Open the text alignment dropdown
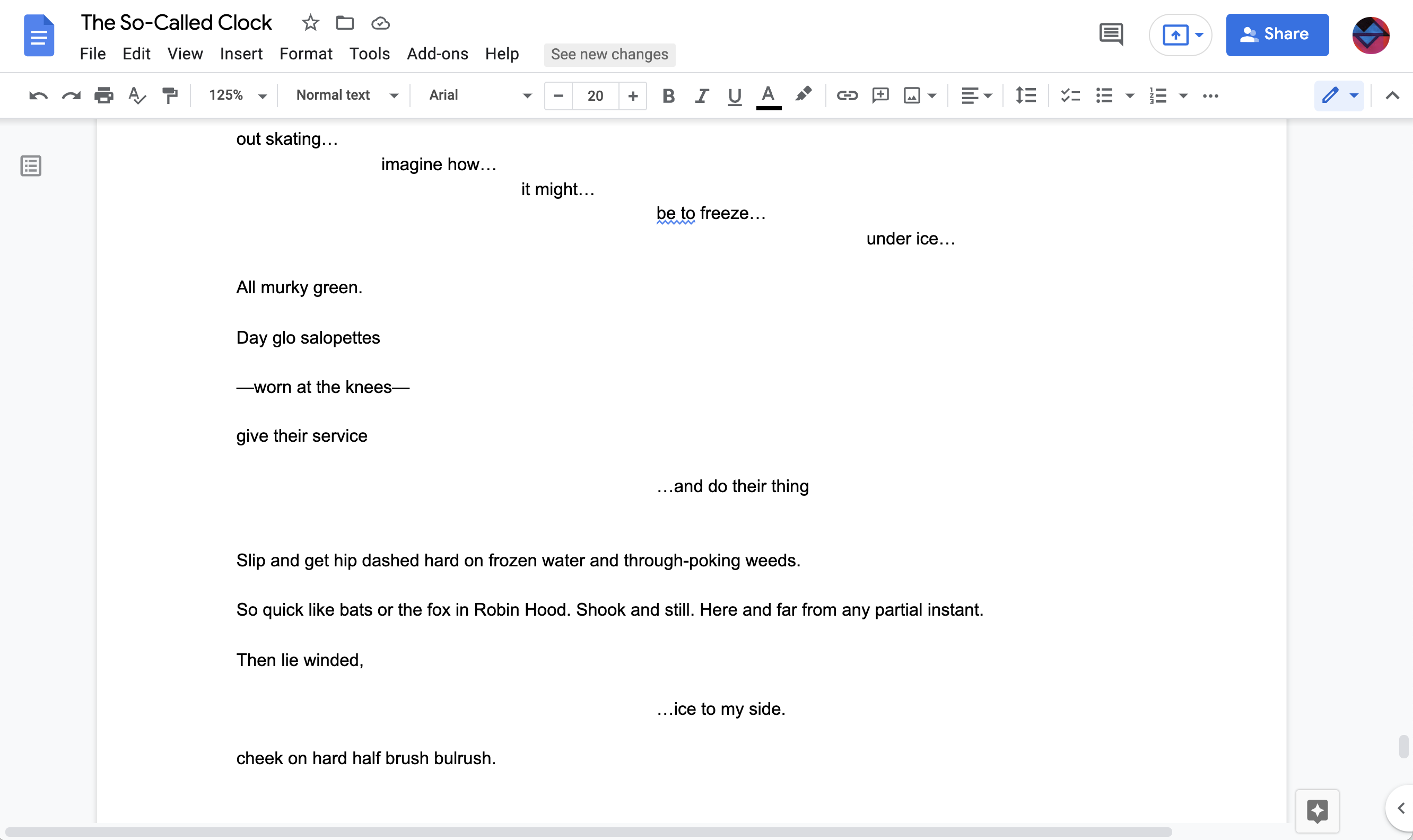The height and width of the screenshot is (840, 1413). pyautogui.click(x=976, y=95)
